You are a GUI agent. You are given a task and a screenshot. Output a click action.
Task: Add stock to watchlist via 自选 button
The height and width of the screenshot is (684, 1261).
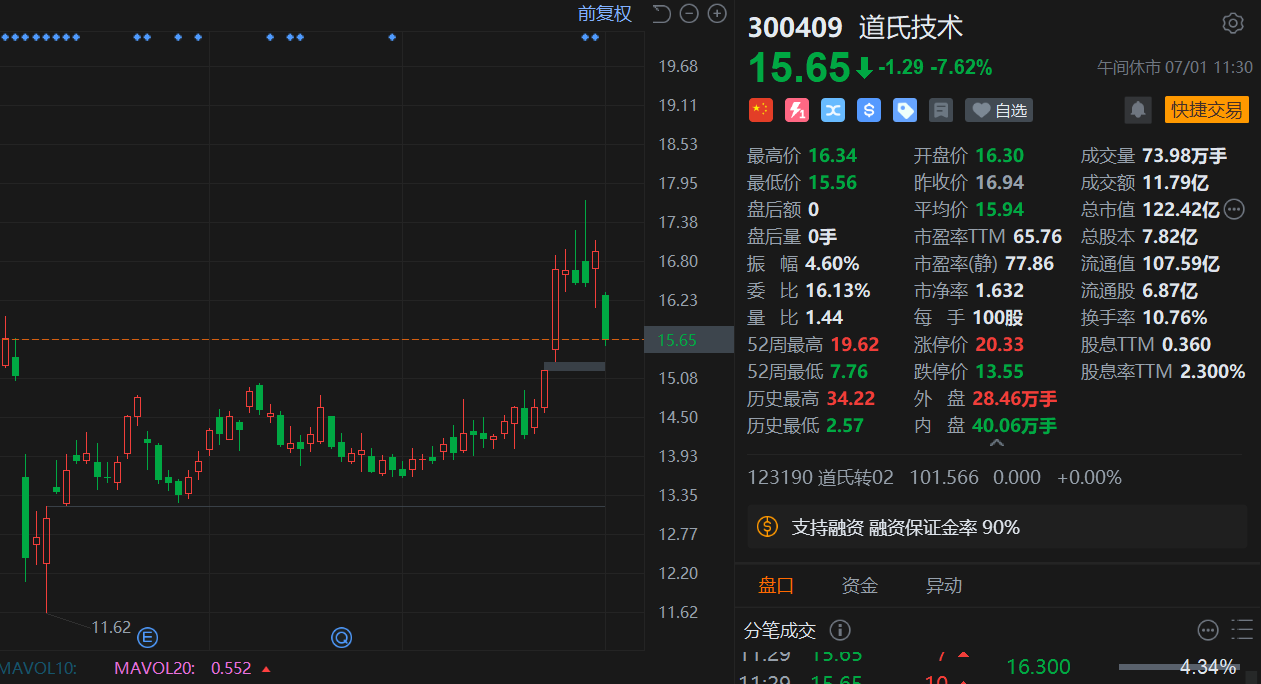coord(999,110)
